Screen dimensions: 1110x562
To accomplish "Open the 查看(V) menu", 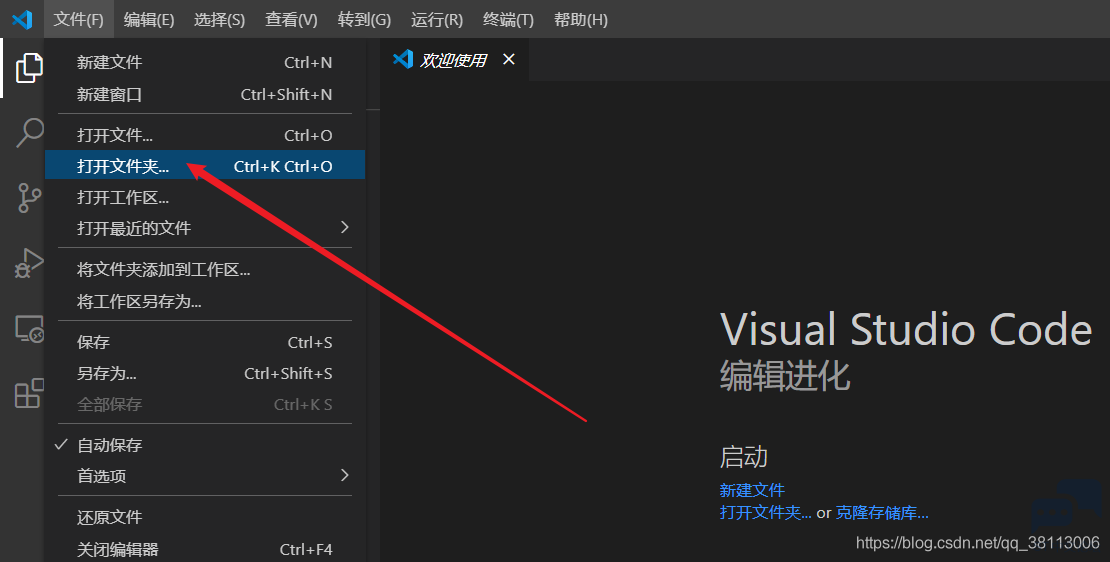I will pos(291,19).
